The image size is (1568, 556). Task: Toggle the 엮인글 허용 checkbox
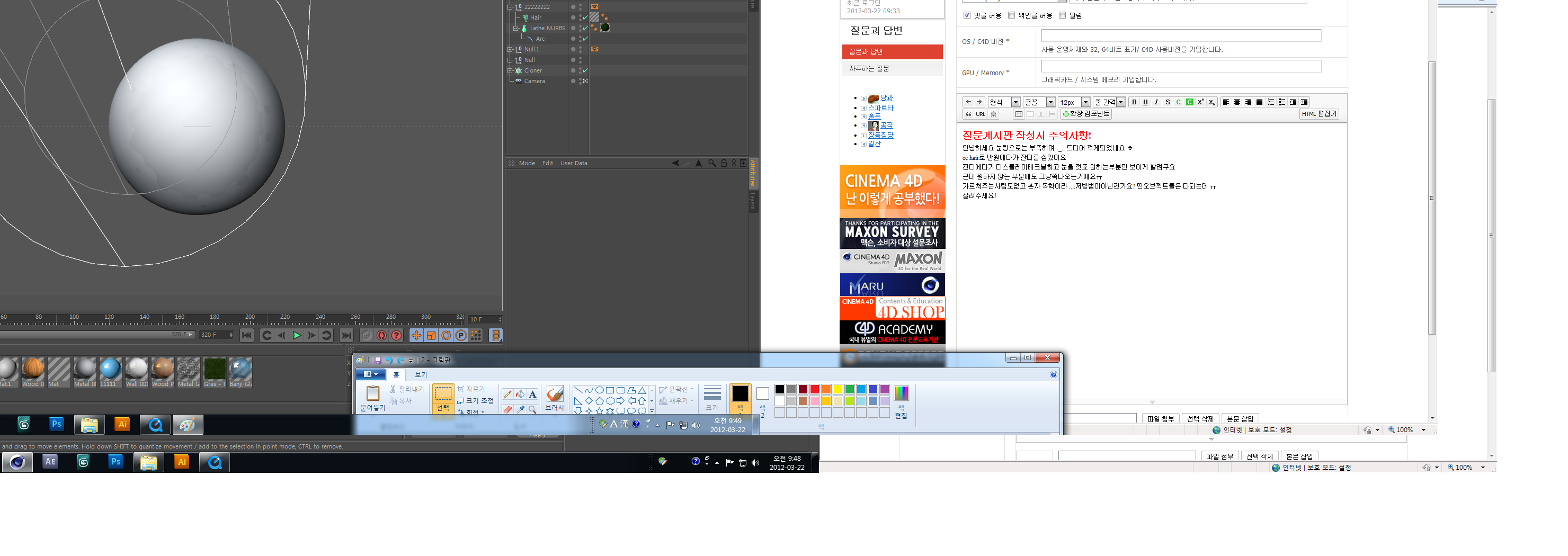[x=1012, y=15]
